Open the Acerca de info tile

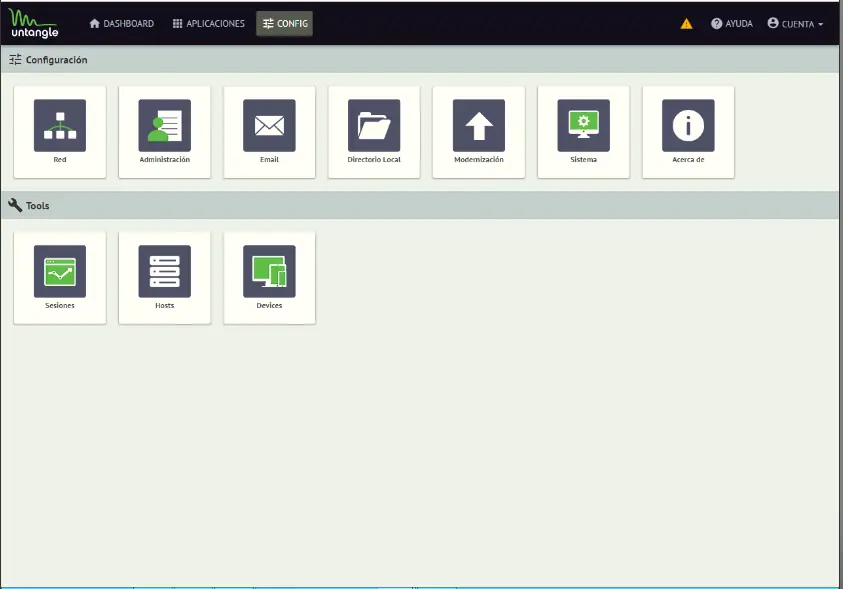tap(688, 132)
